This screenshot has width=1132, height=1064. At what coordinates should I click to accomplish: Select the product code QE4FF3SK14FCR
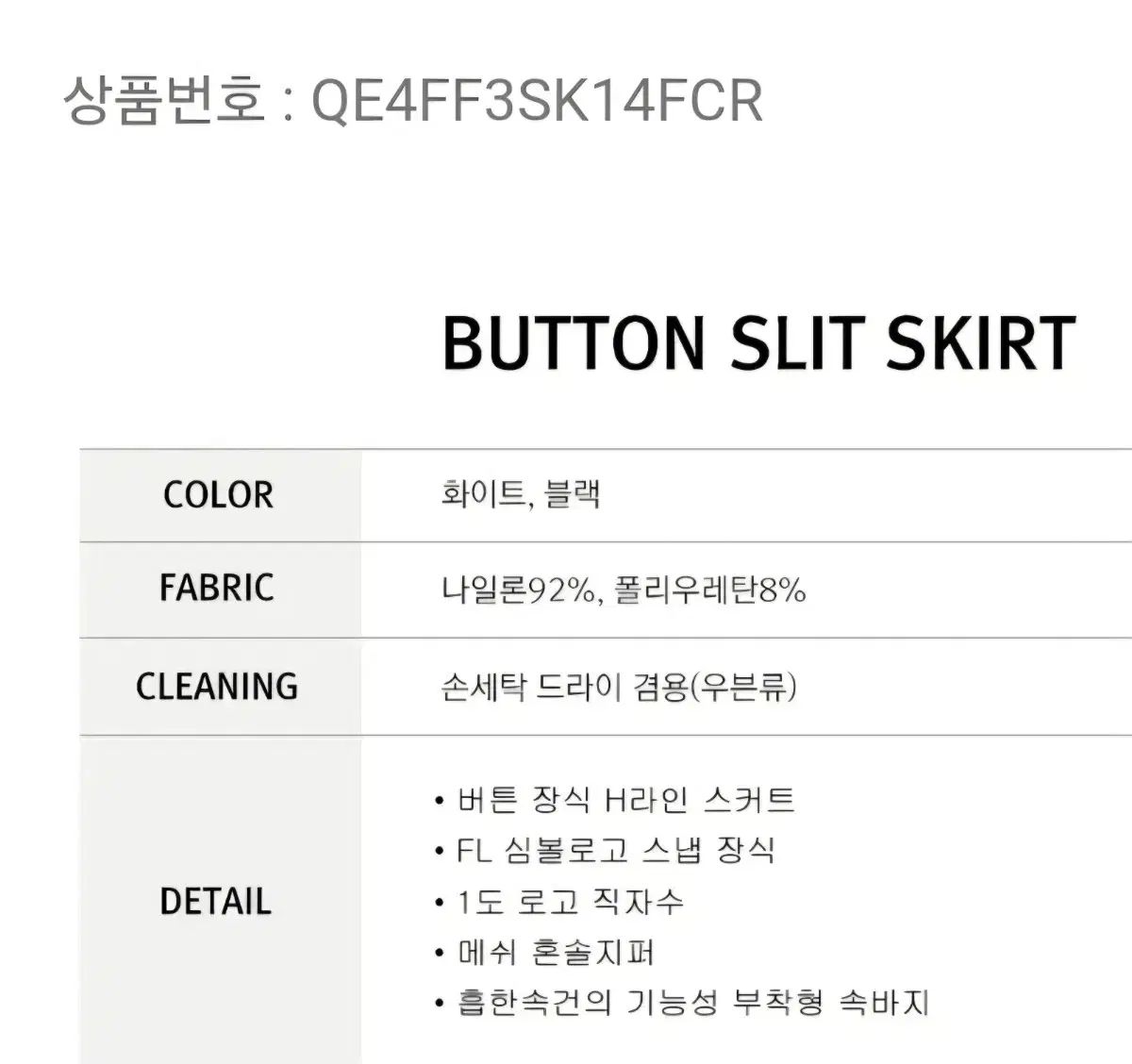tap(536, 99)
